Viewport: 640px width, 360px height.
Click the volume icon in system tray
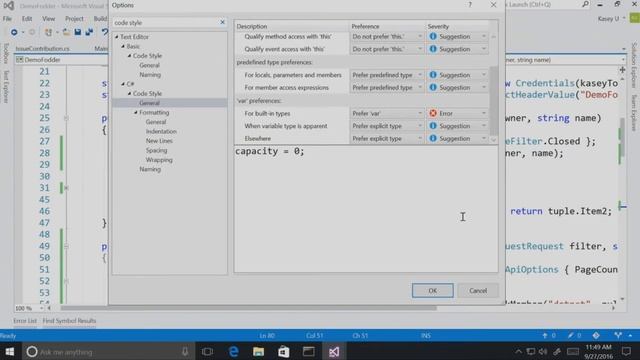(542, 351)
